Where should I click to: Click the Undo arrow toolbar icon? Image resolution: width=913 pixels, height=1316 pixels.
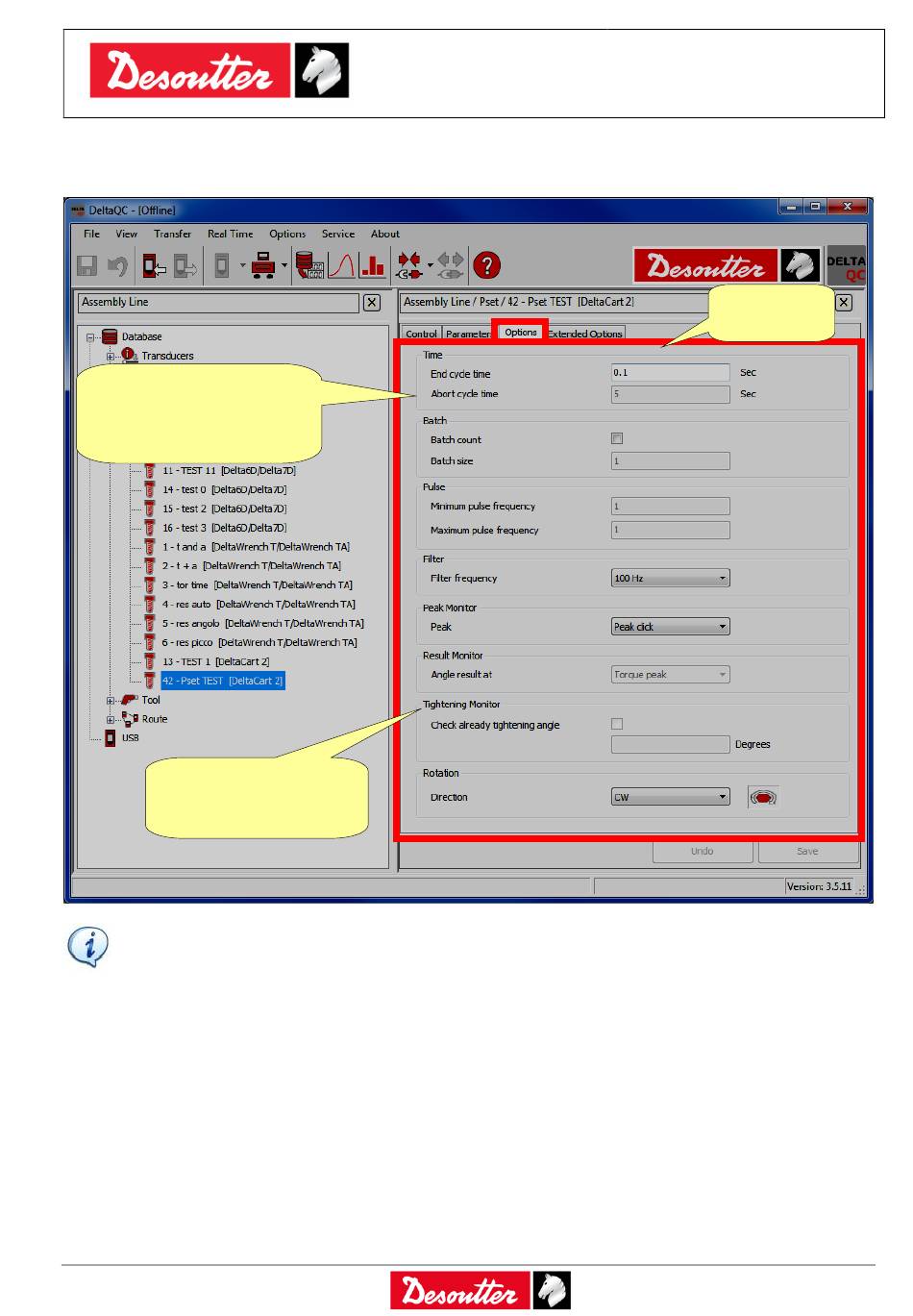pyautogui.click(x=117, y=266)
